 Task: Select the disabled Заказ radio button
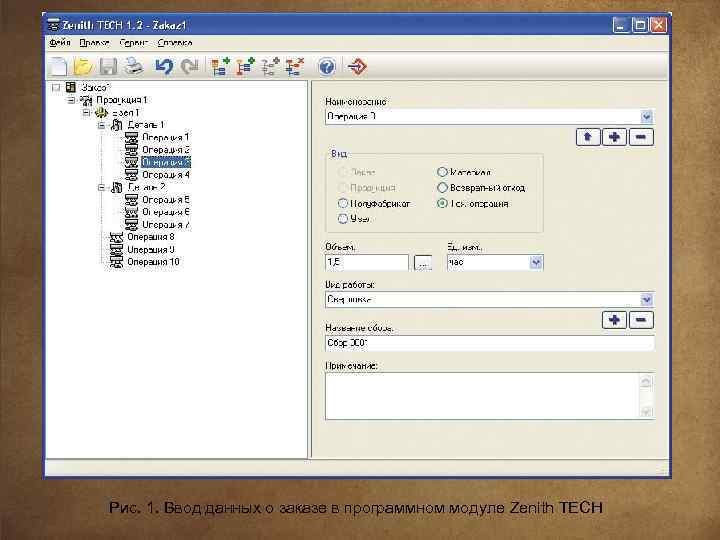coord(343,172)
